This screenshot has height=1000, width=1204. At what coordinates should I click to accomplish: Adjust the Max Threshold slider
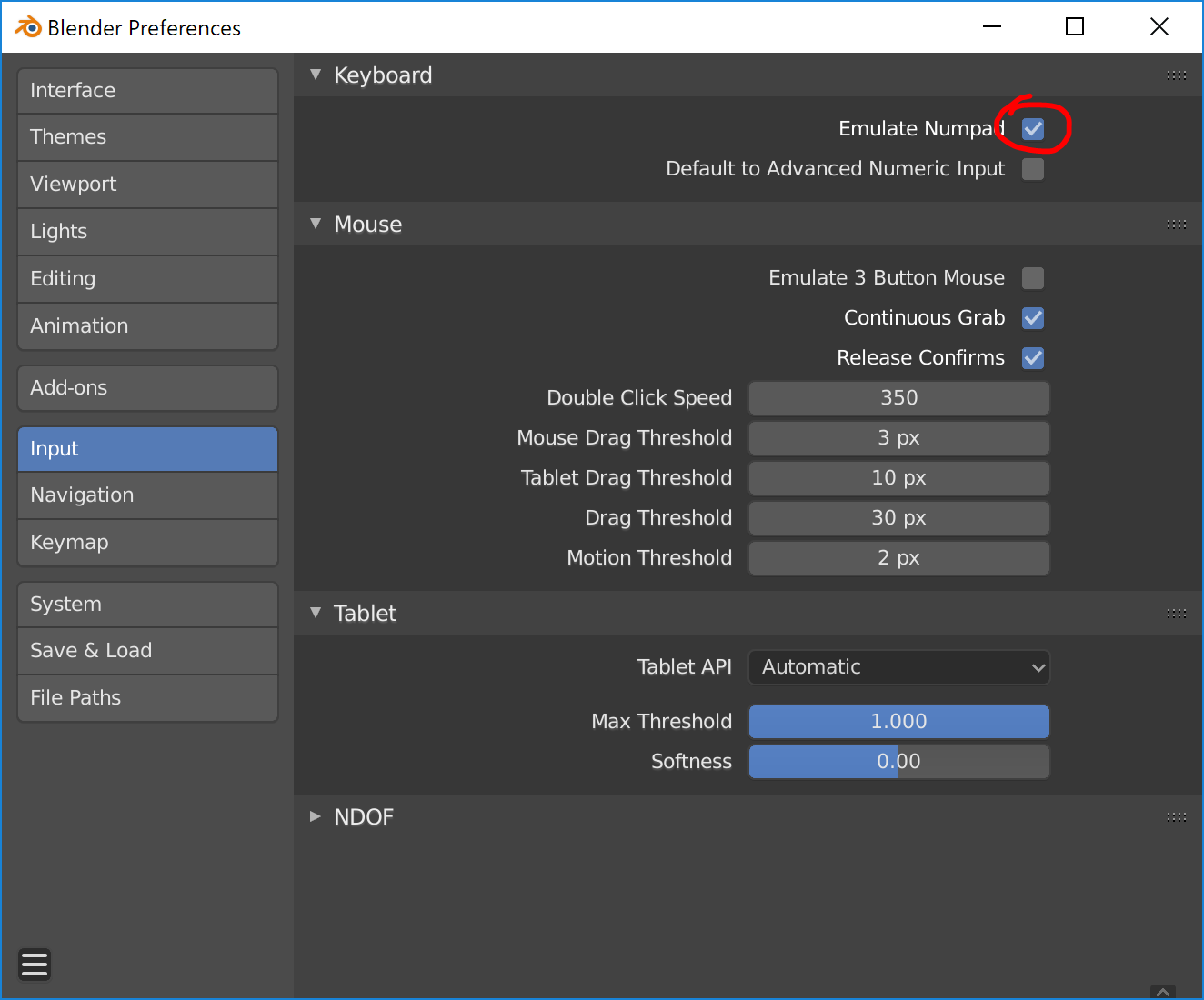click(899, 722)
